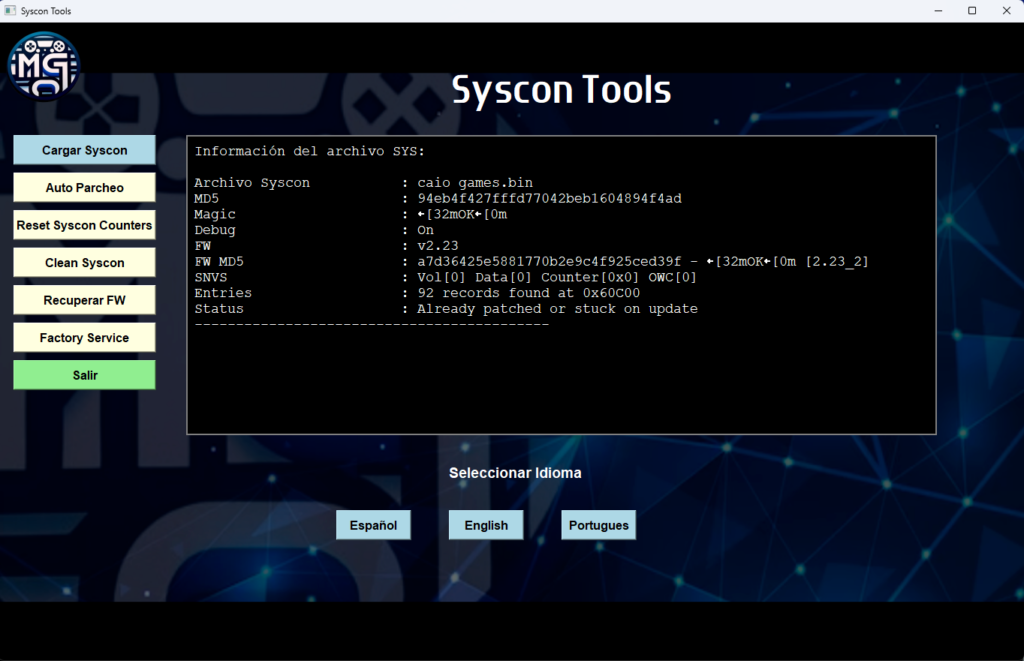Viewport: 1024px width, 661px height.
Task: Click the MD5 hash value line
Action: [549, 199]
